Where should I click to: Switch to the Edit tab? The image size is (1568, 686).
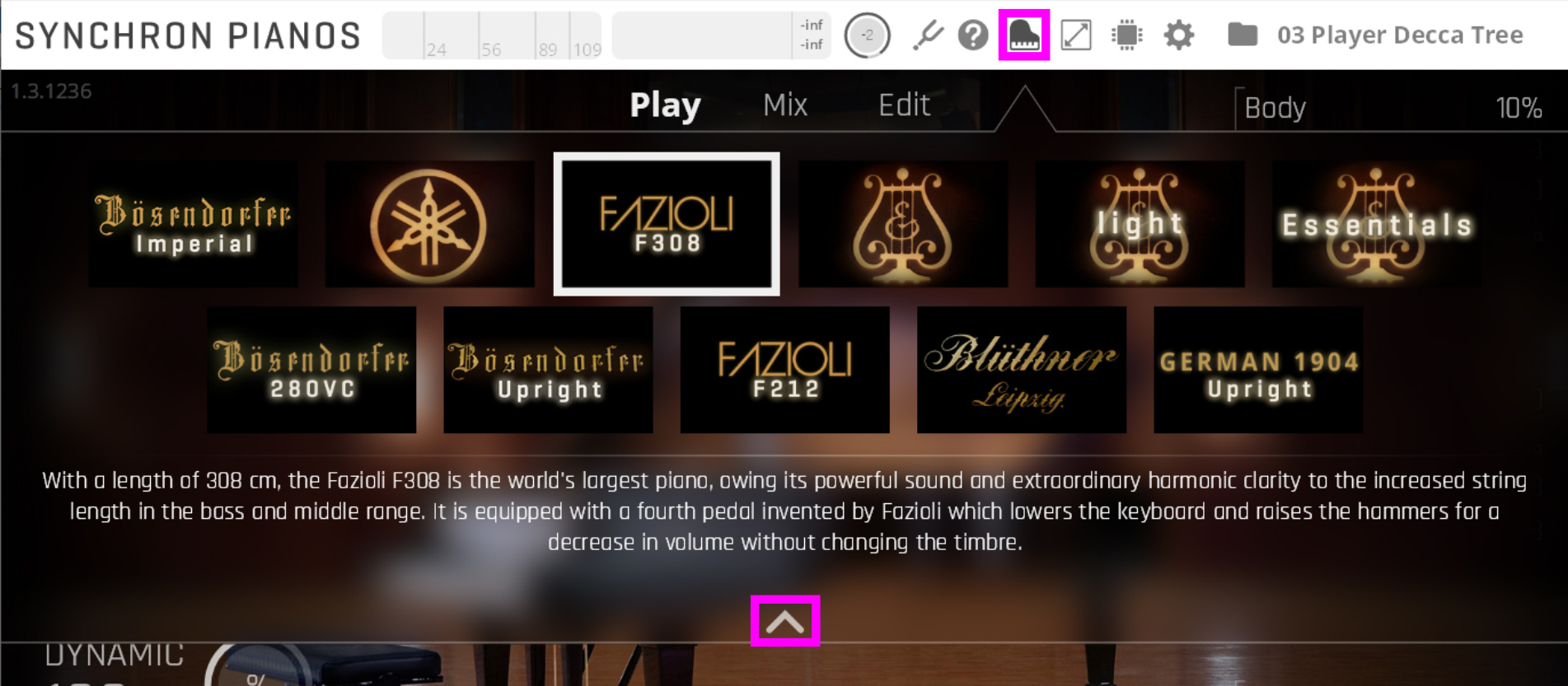coord(904,105)
